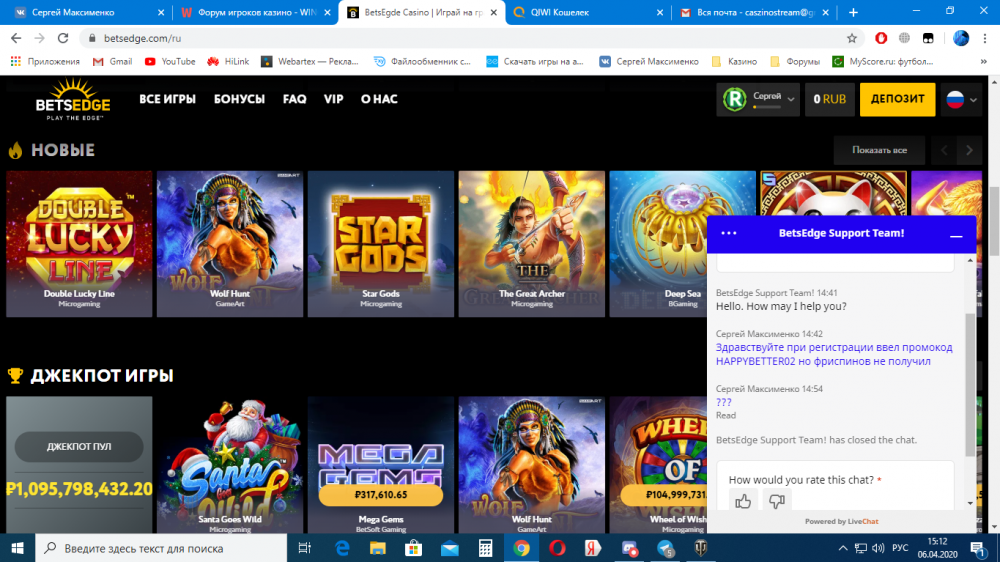Go forward in Chrome history

point(40,38)
